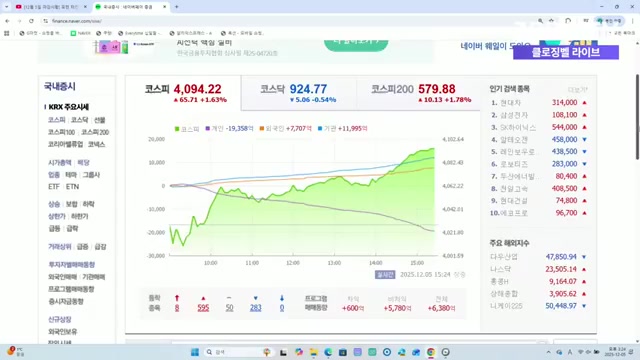Close the Naver Finance tab
The image size is (640, 360).
pos(164,7)
